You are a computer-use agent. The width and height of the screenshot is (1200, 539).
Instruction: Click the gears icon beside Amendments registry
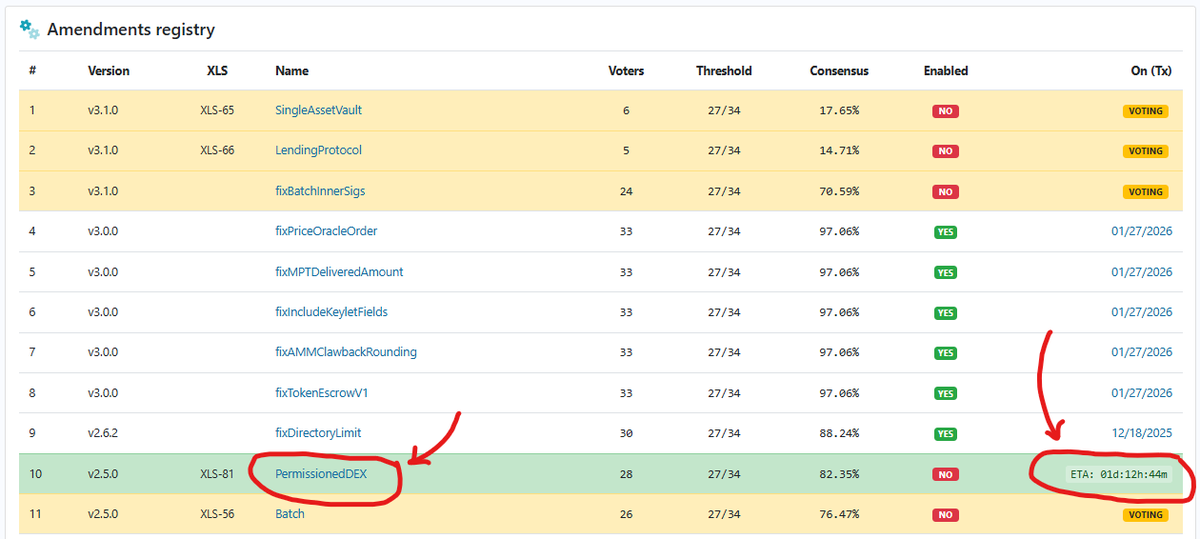(x=30, y=29)
